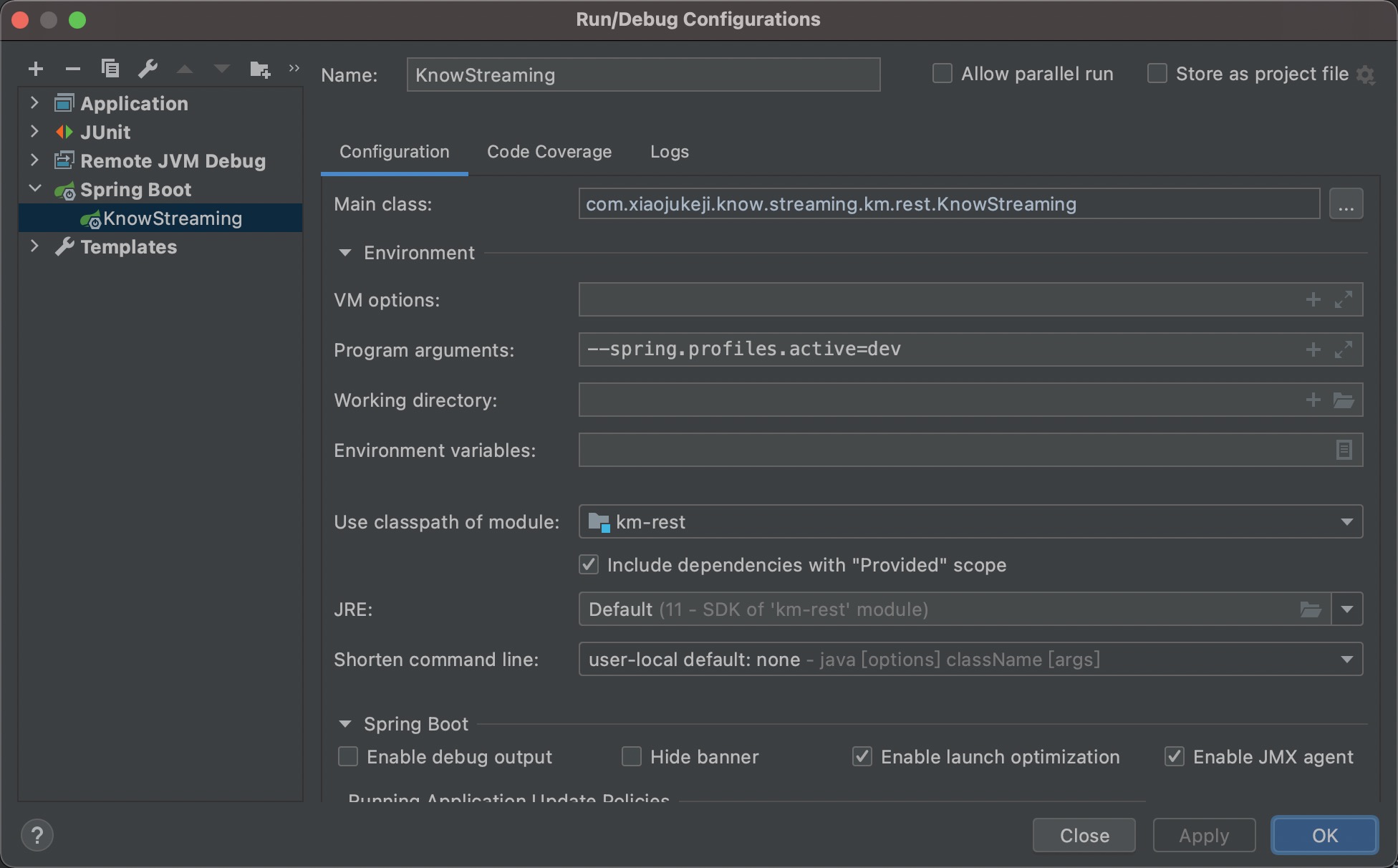Apply the configuration changes
Viewport: 1398px width, 868px height.
point(1203,835)
